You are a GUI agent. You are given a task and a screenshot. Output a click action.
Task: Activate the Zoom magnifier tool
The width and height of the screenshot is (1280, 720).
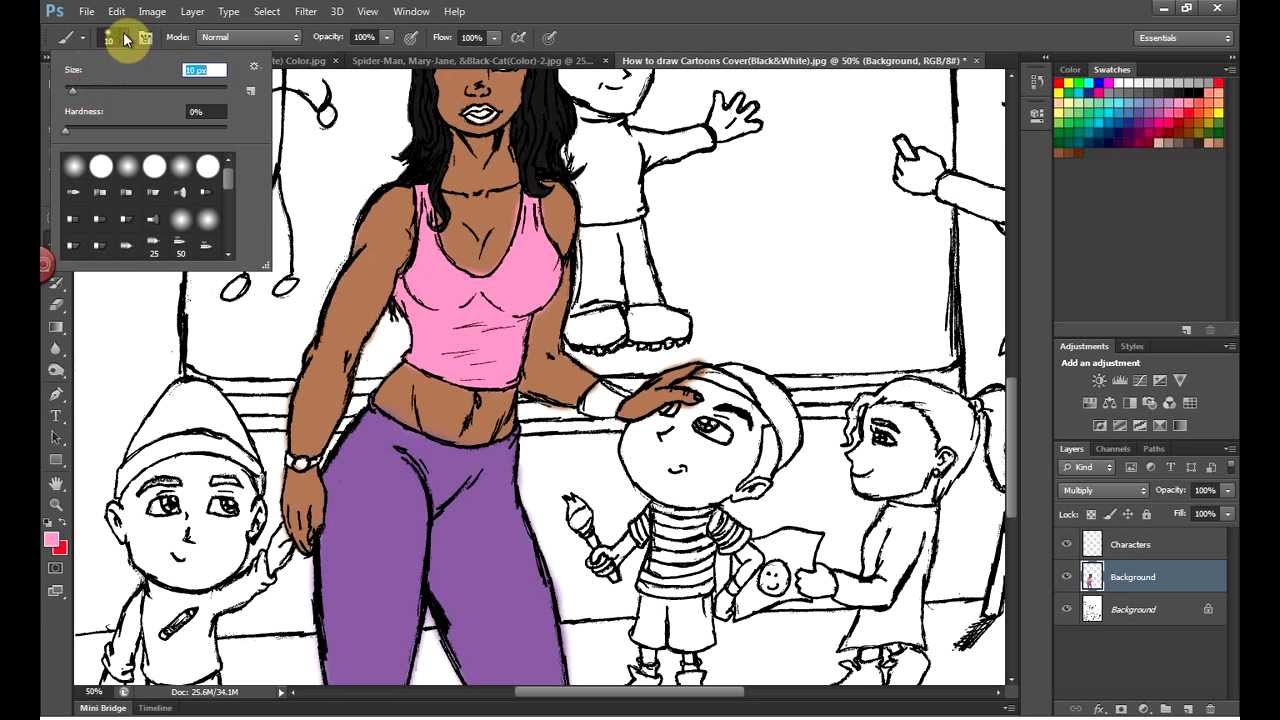[x=56, y=505]
